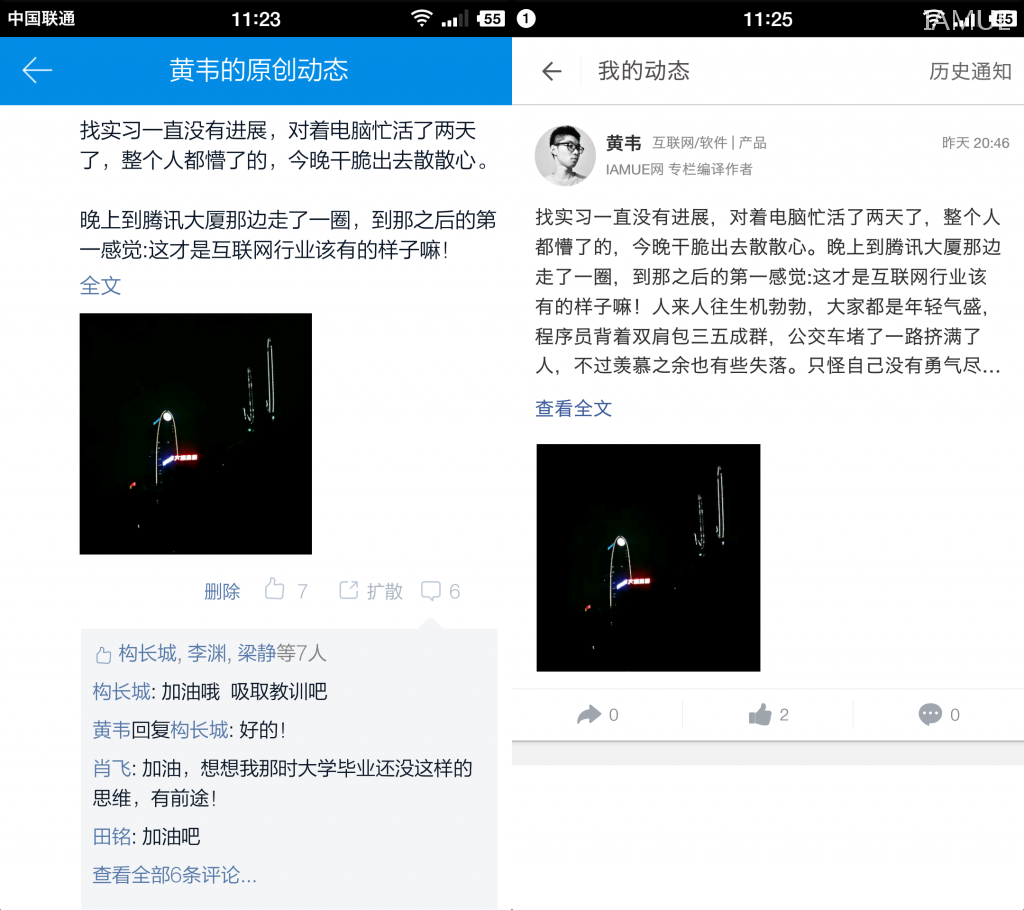The image size is (1024, 910).
Task: Tap the round comment bubble showing 0
Action: pos(930,714)
